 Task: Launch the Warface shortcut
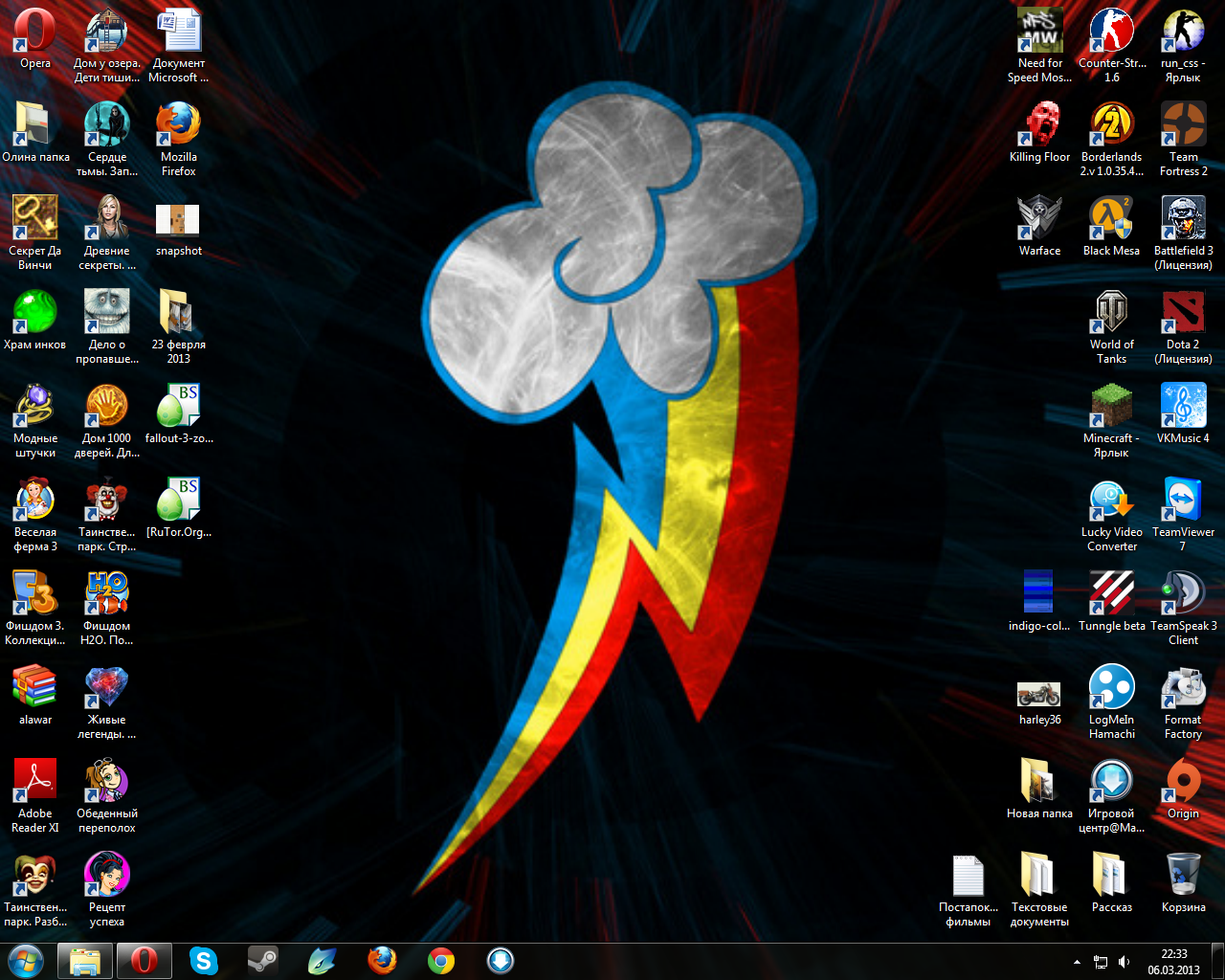click(1039, 226)
